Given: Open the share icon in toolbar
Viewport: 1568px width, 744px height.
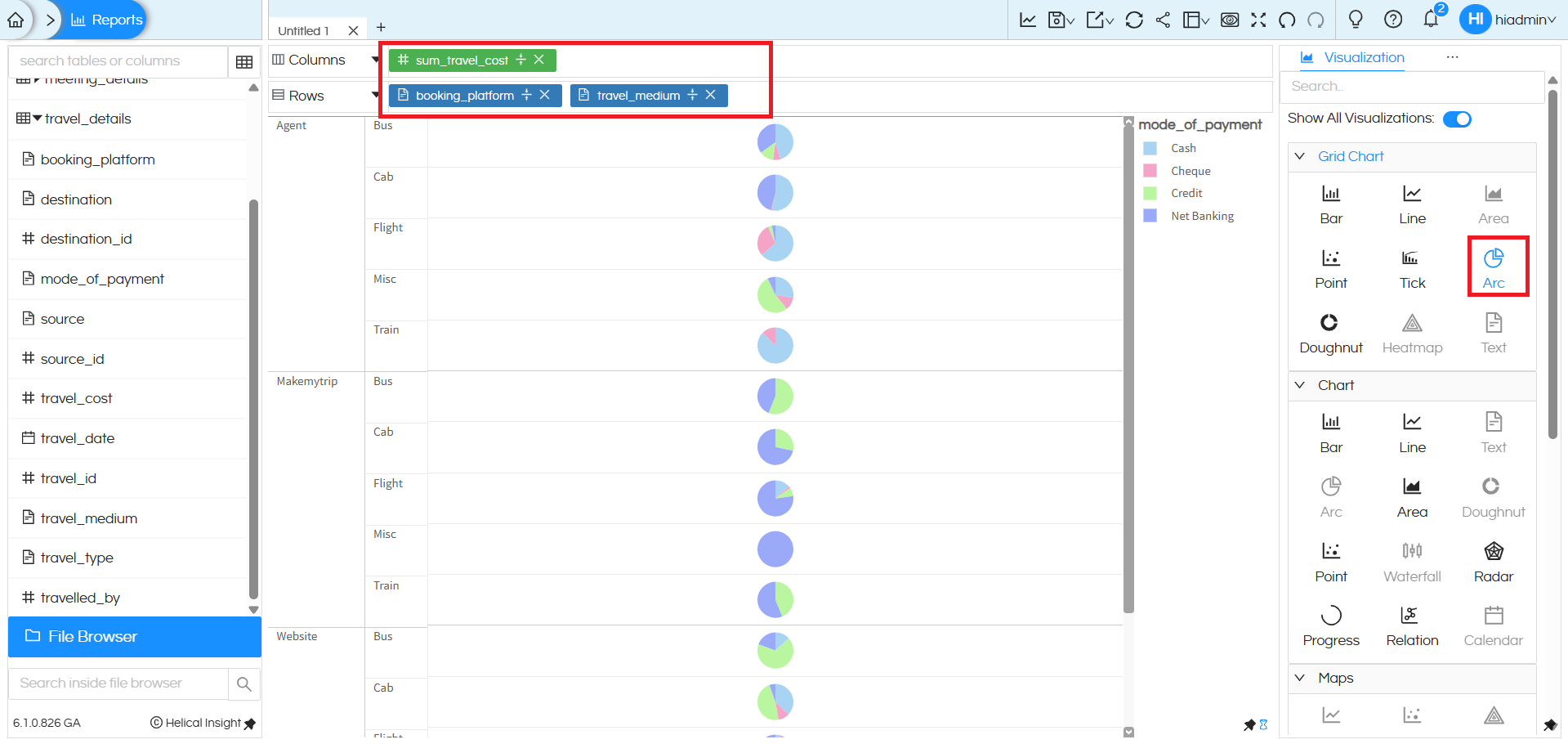Looking at the screenshot, I should tap(1163, 20).
